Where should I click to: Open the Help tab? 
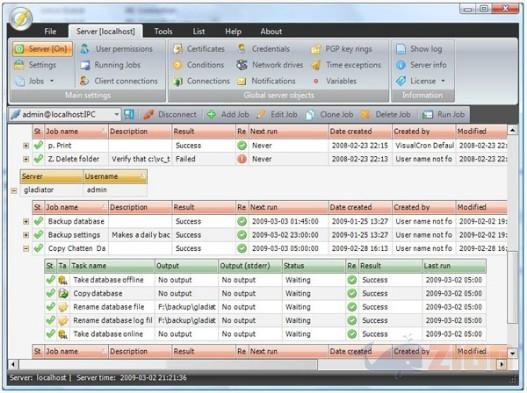coord(233,32)
